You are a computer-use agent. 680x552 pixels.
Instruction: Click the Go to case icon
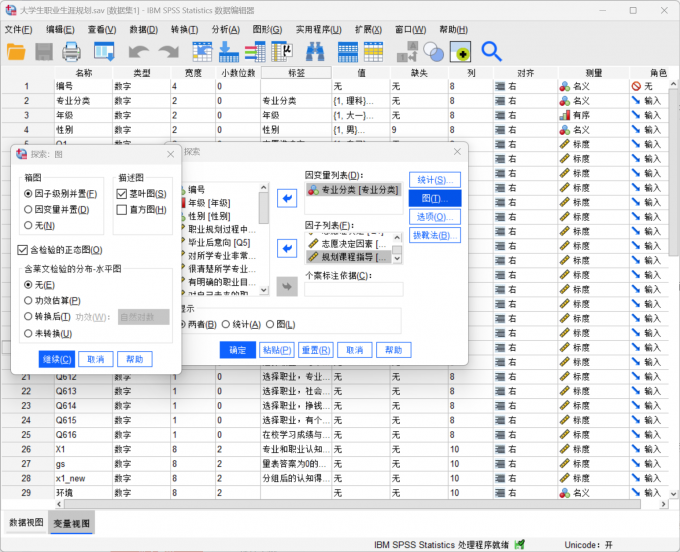(x=202, y=52)
